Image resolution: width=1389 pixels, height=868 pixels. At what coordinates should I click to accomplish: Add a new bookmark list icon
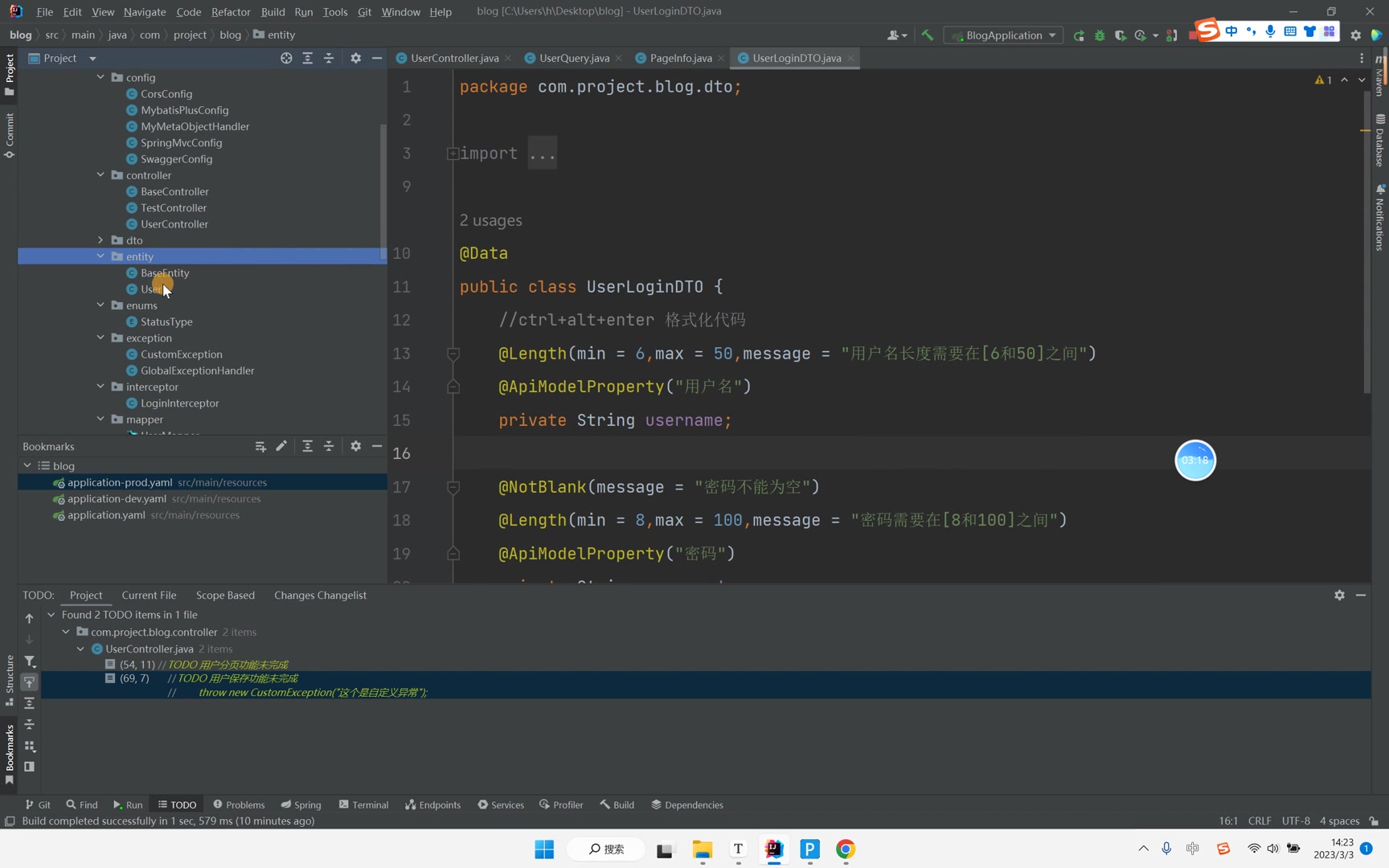click(260, 446)
